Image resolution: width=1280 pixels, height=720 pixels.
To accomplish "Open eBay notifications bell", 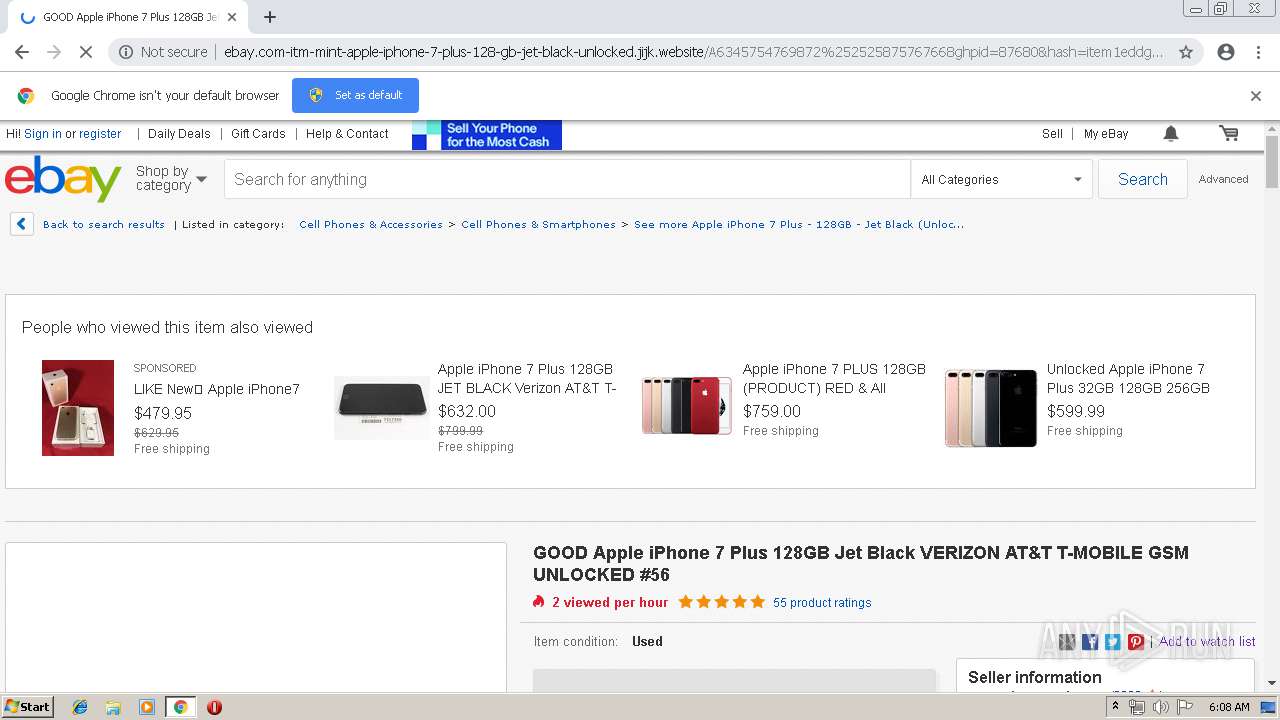I will (1171, 133).
